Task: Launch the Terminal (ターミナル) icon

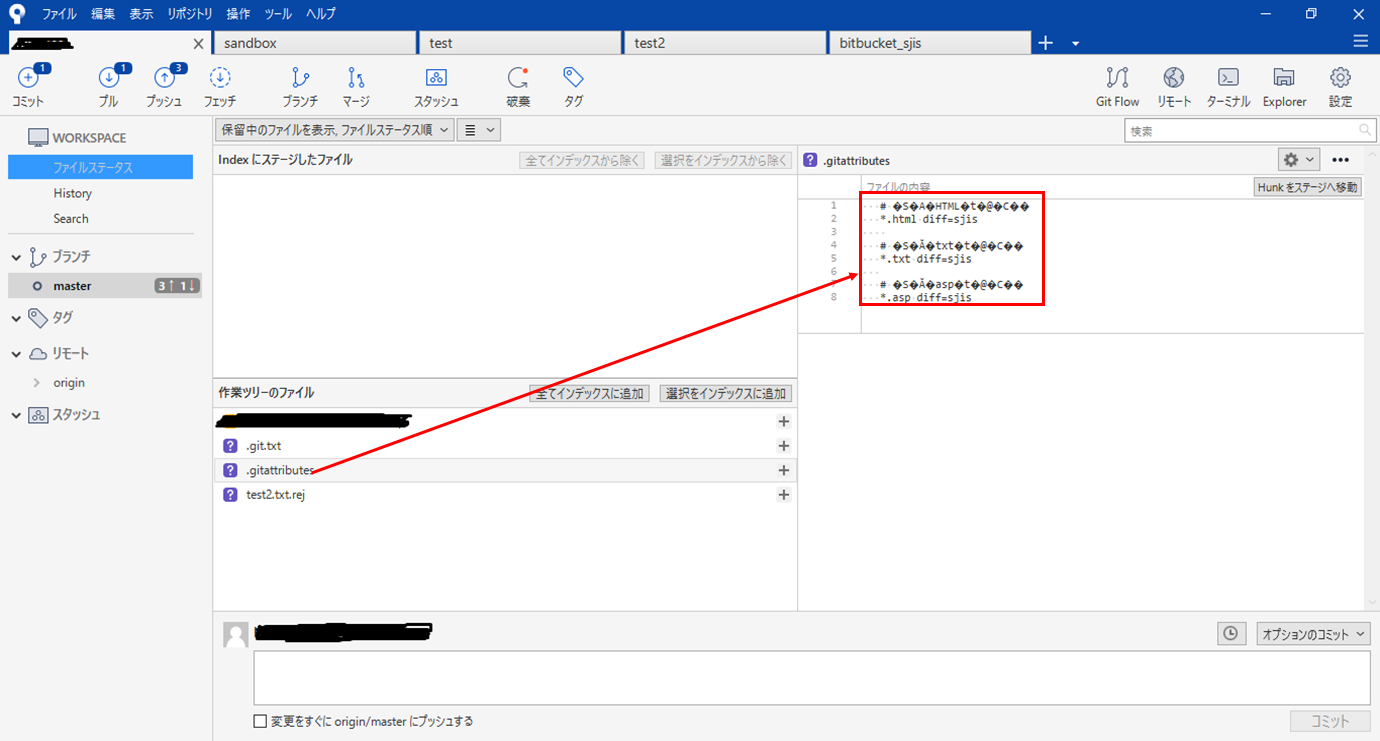Action: point(1229,77)
